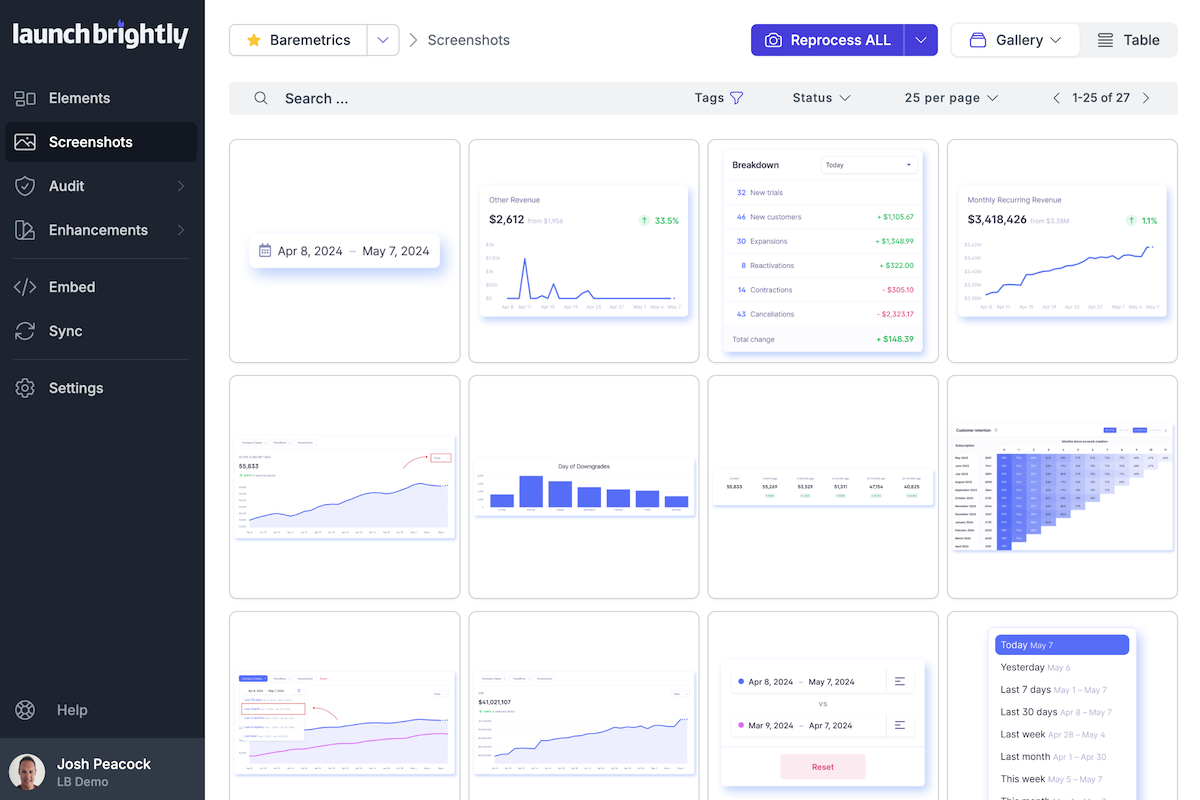Switch to Table view

[x=1128, y=40]
